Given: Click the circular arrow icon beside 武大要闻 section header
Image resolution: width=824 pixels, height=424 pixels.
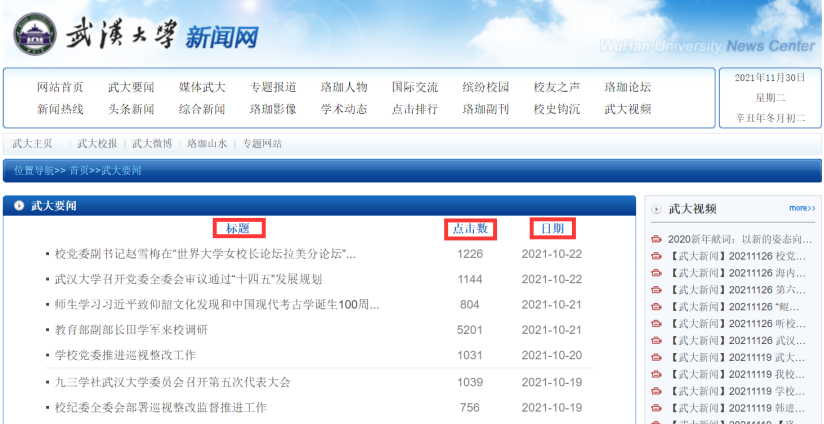Looking at the screenshot, I should pos(19,206).
